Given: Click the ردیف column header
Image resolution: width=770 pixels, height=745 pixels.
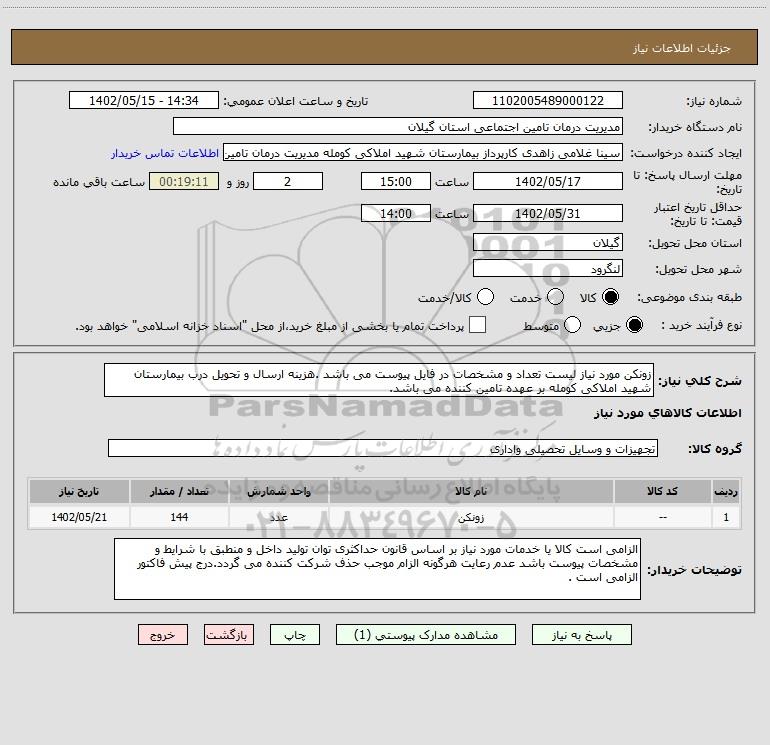Looking at the screenshot, I should (726, 491).
